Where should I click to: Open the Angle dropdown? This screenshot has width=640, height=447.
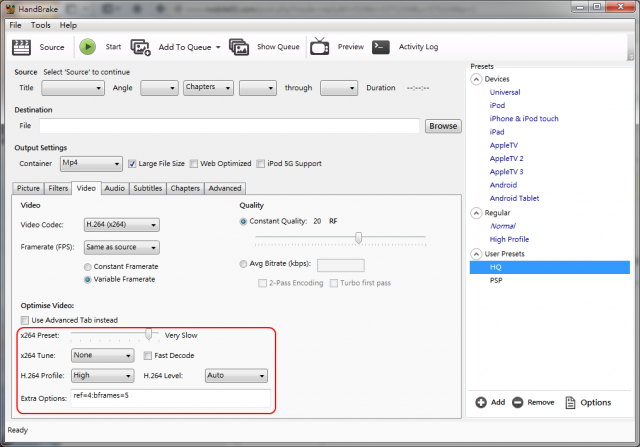pos(159,88)
